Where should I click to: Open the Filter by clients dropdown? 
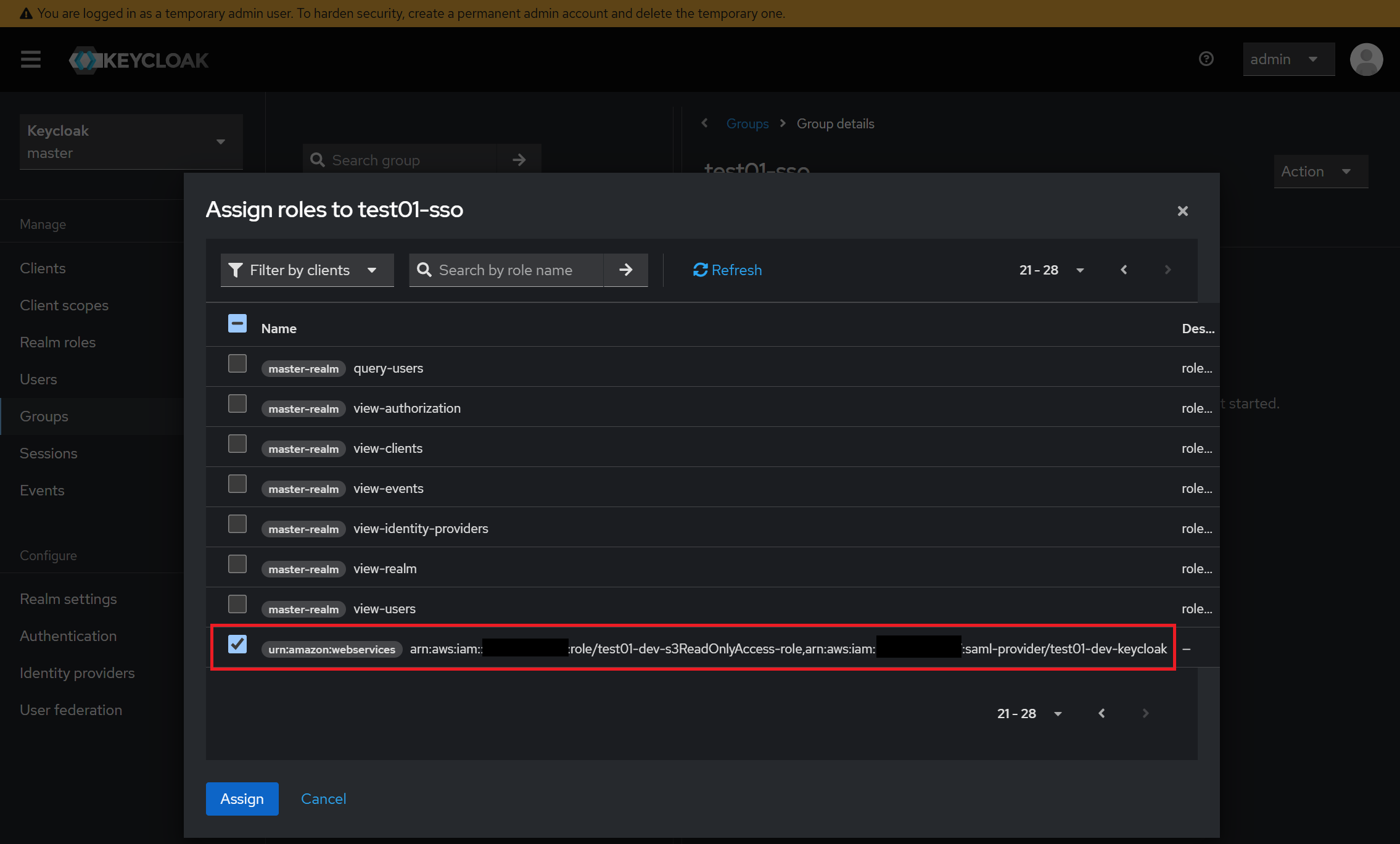tap(307, 270)
